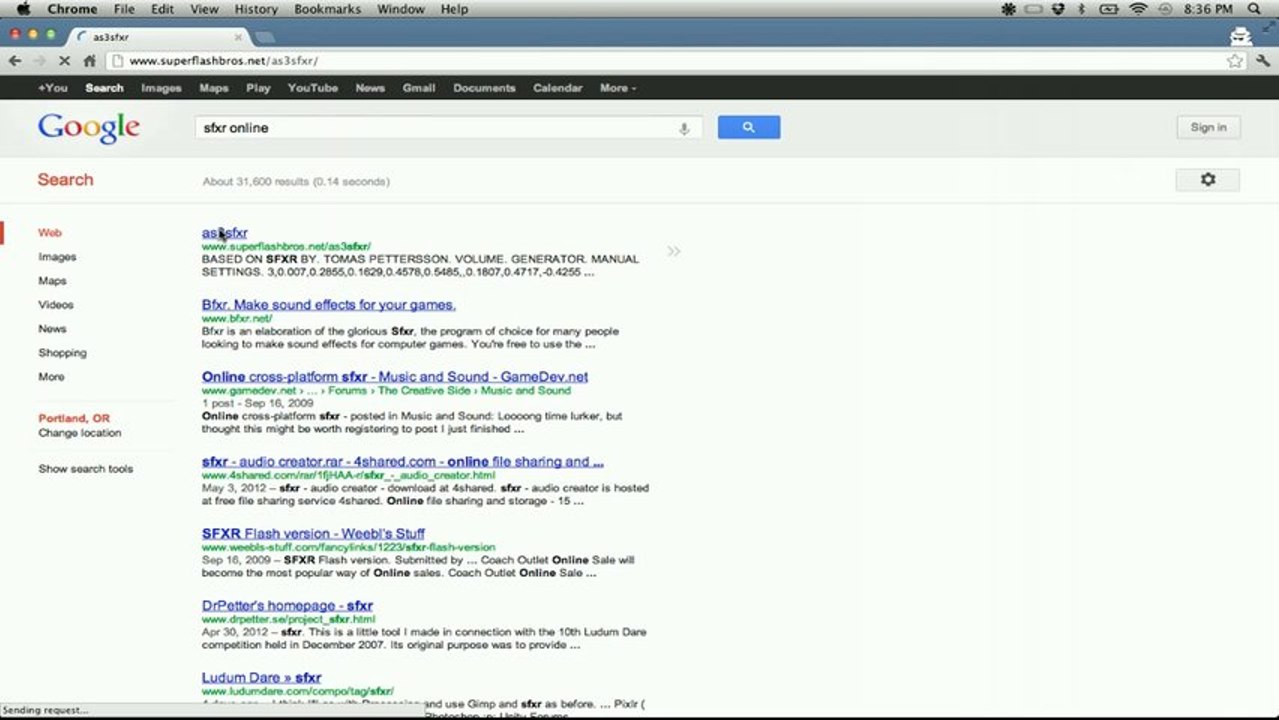Open Online cross-platform sfxr GameDev.net result

(394, 377)
